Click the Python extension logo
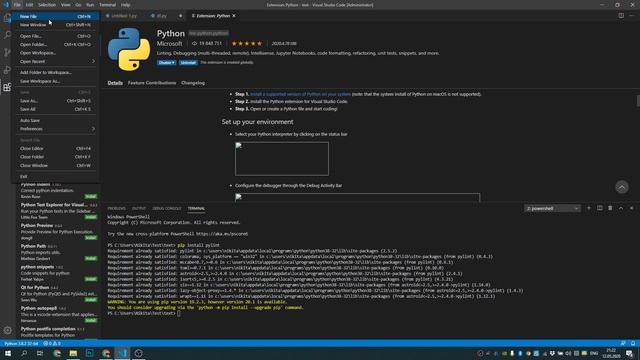Viewport: 640px width, 360px height. (129, 49)
